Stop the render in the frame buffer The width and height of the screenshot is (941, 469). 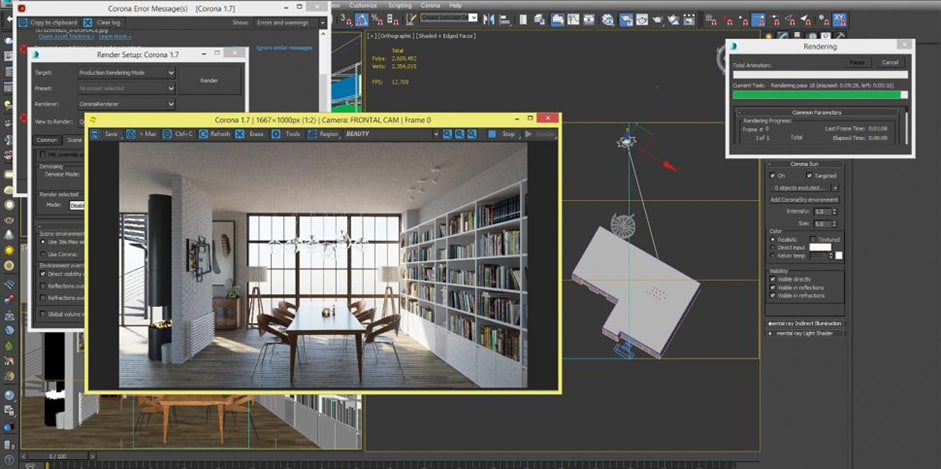(503, 133)
